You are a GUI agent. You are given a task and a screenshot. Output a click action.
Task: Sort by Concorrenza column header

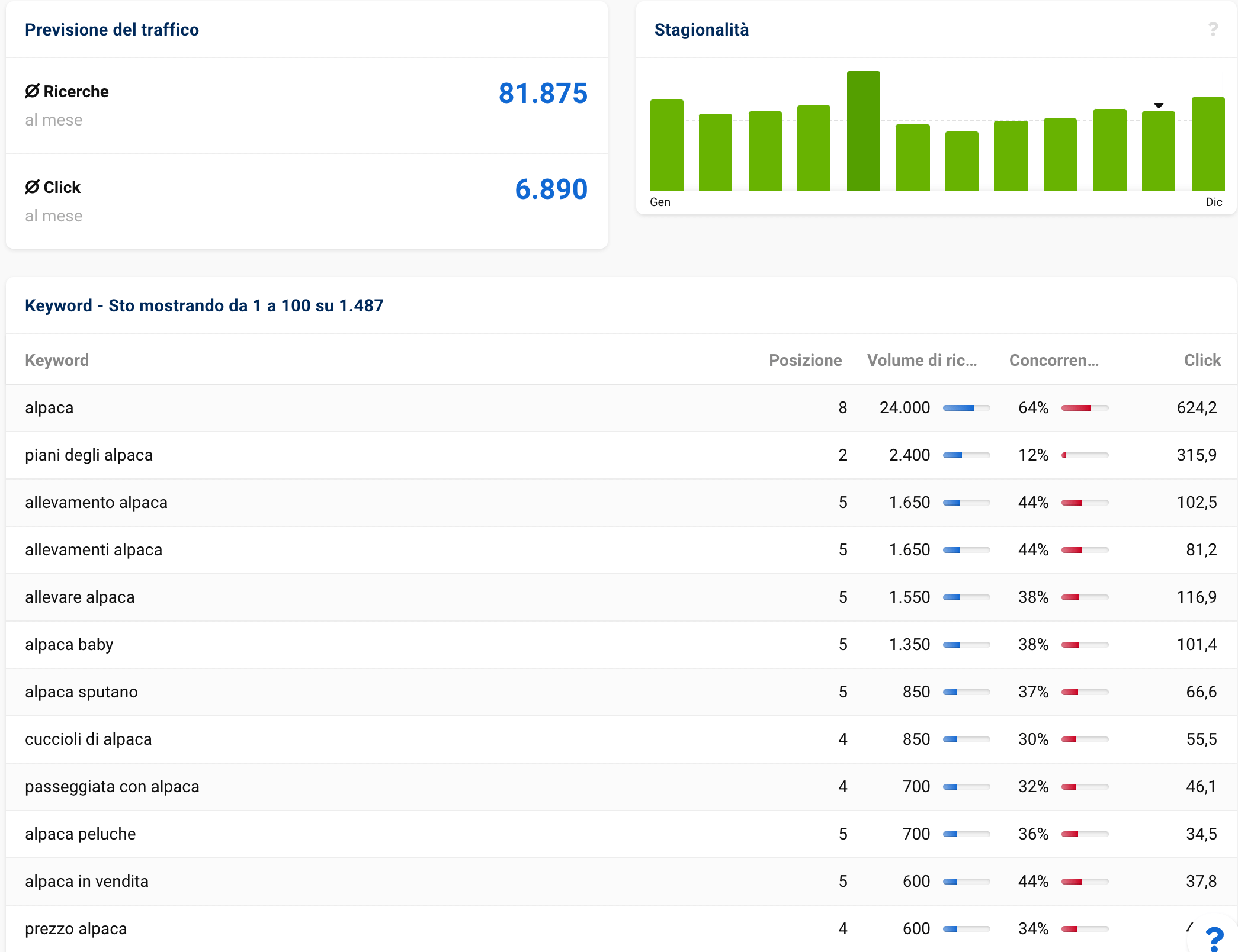[x=1054, y=360]
